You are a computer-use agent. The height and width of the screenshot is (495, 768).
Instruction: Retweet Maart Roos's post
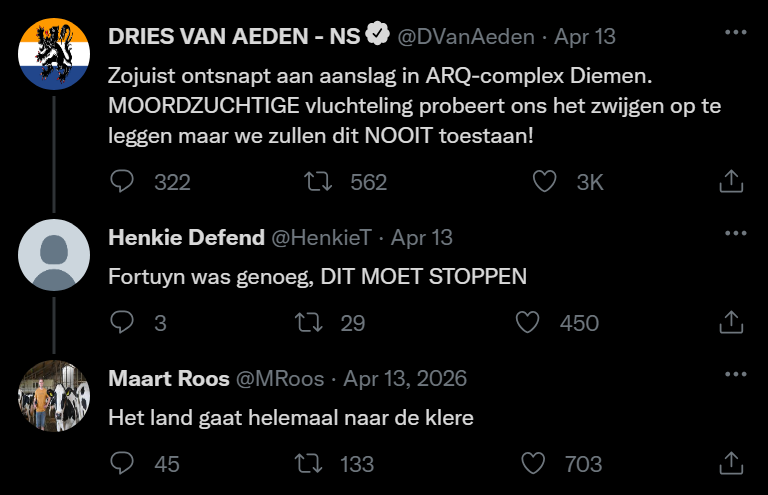tap(320, 463)
